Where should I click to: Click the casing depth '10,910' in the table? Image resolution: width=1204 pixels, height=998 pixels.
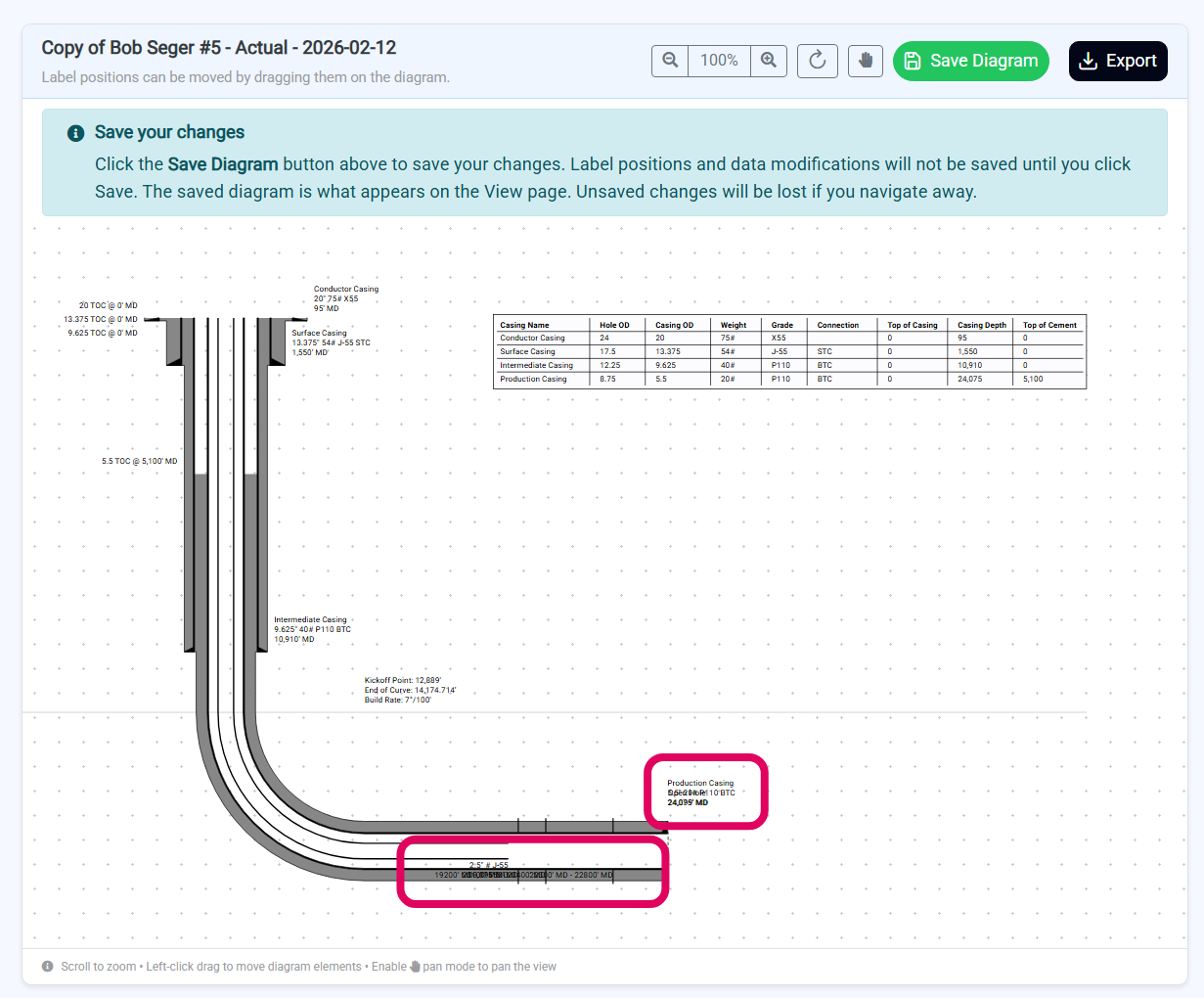click(x=969, y=365)
